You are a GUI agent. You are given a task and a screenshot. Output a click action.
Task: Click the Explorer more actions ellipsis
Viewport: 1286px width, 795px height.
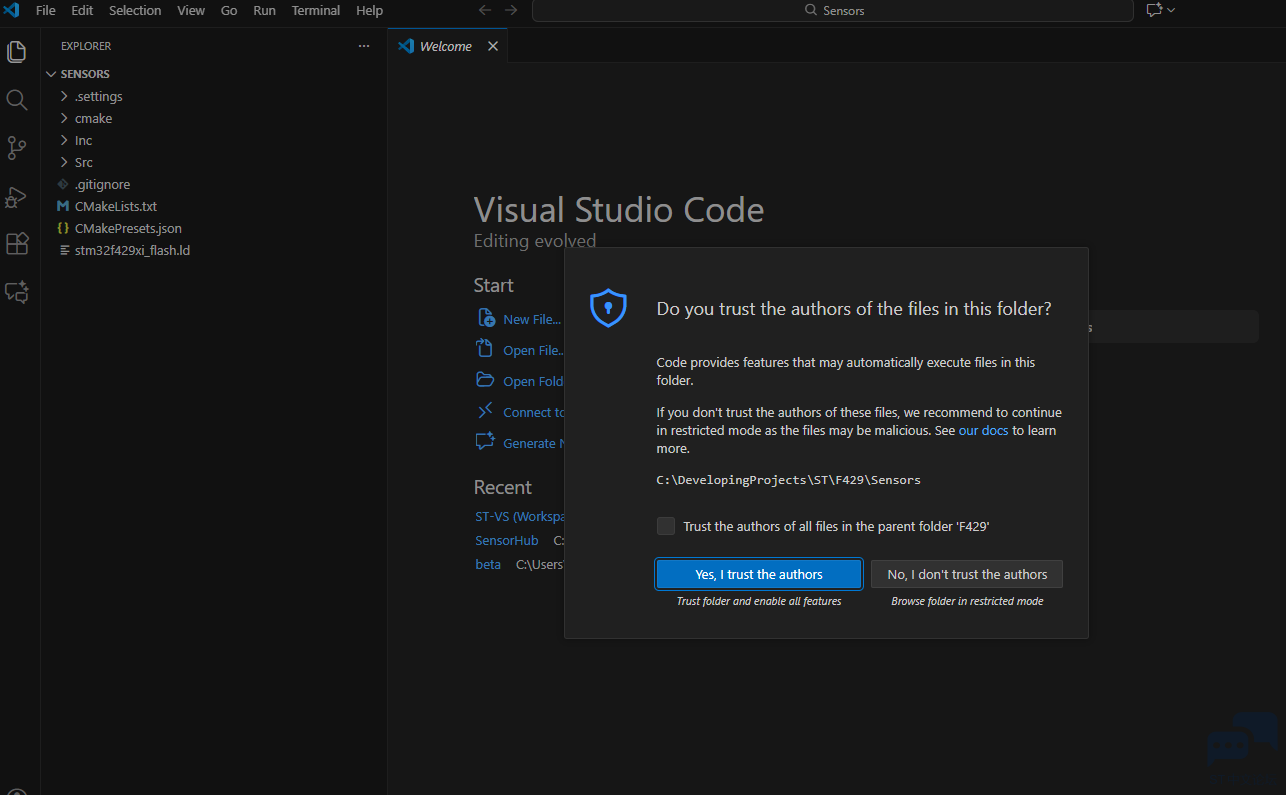click(x=364, y=46)
